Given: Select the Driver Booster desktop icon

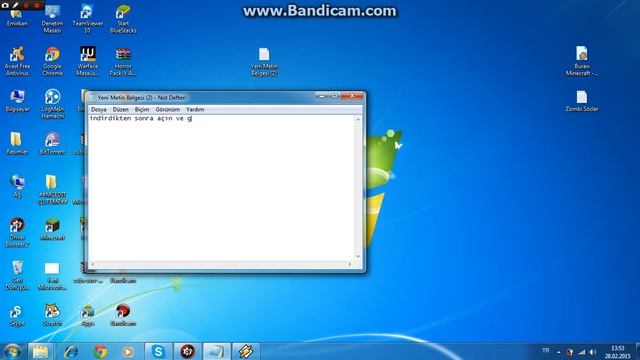Looking at the screenshot, I should (17, 232).
